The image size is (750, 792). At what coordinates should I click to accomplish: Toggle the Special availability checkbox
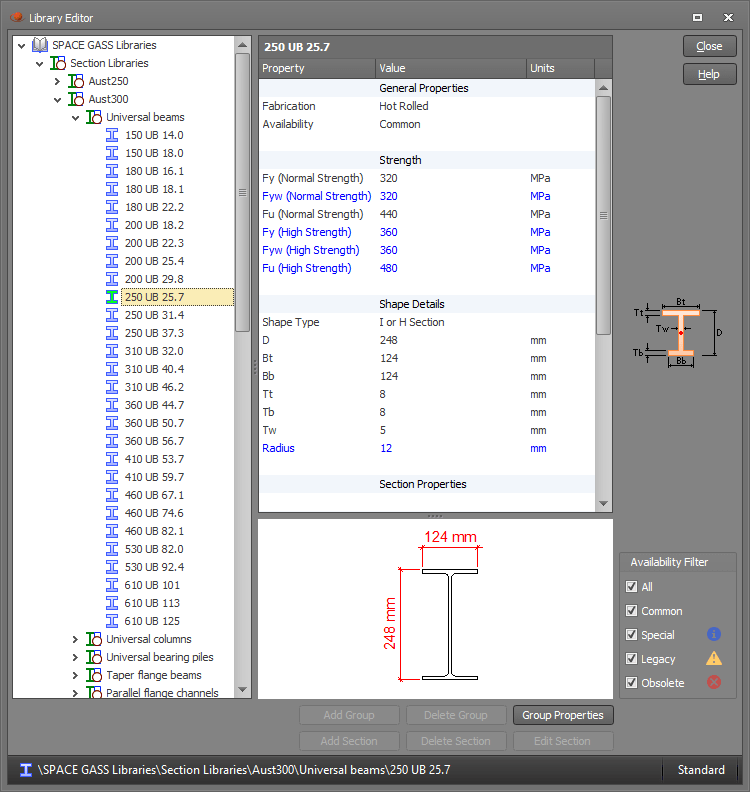tap(631, 634)
